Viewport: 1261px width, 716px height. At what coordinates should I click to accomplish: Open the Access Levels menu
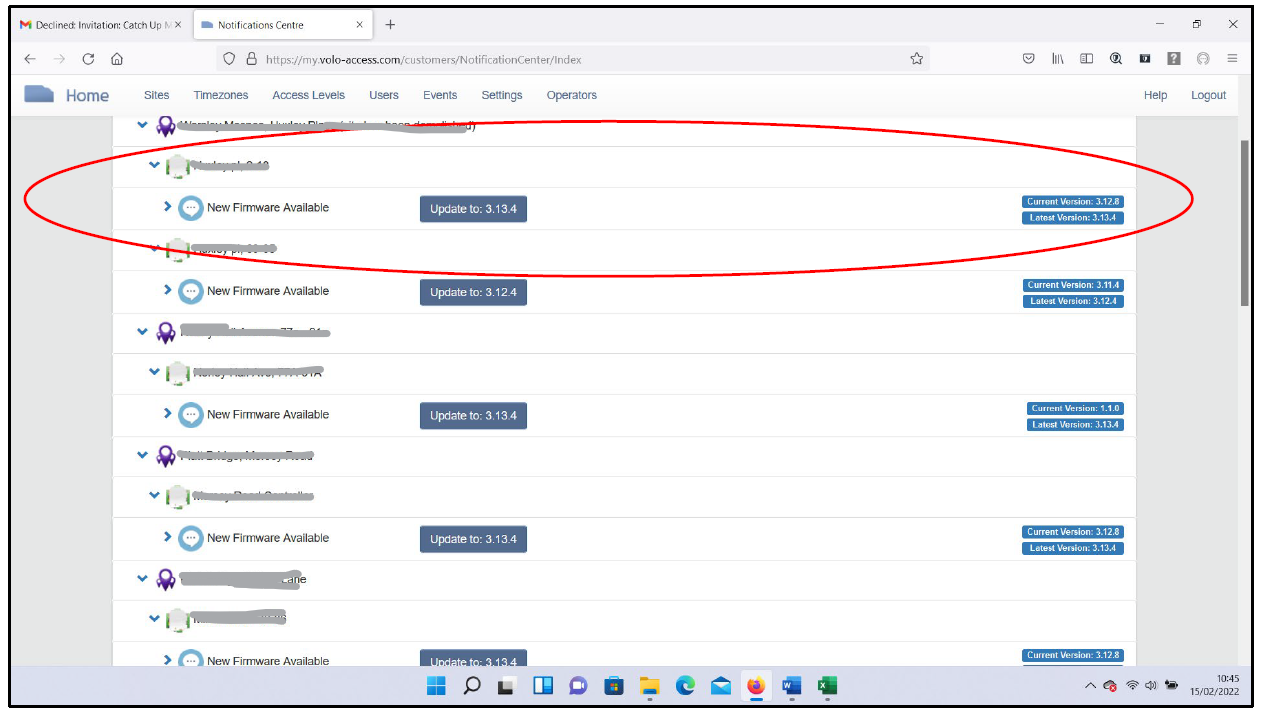pos(308,95)
